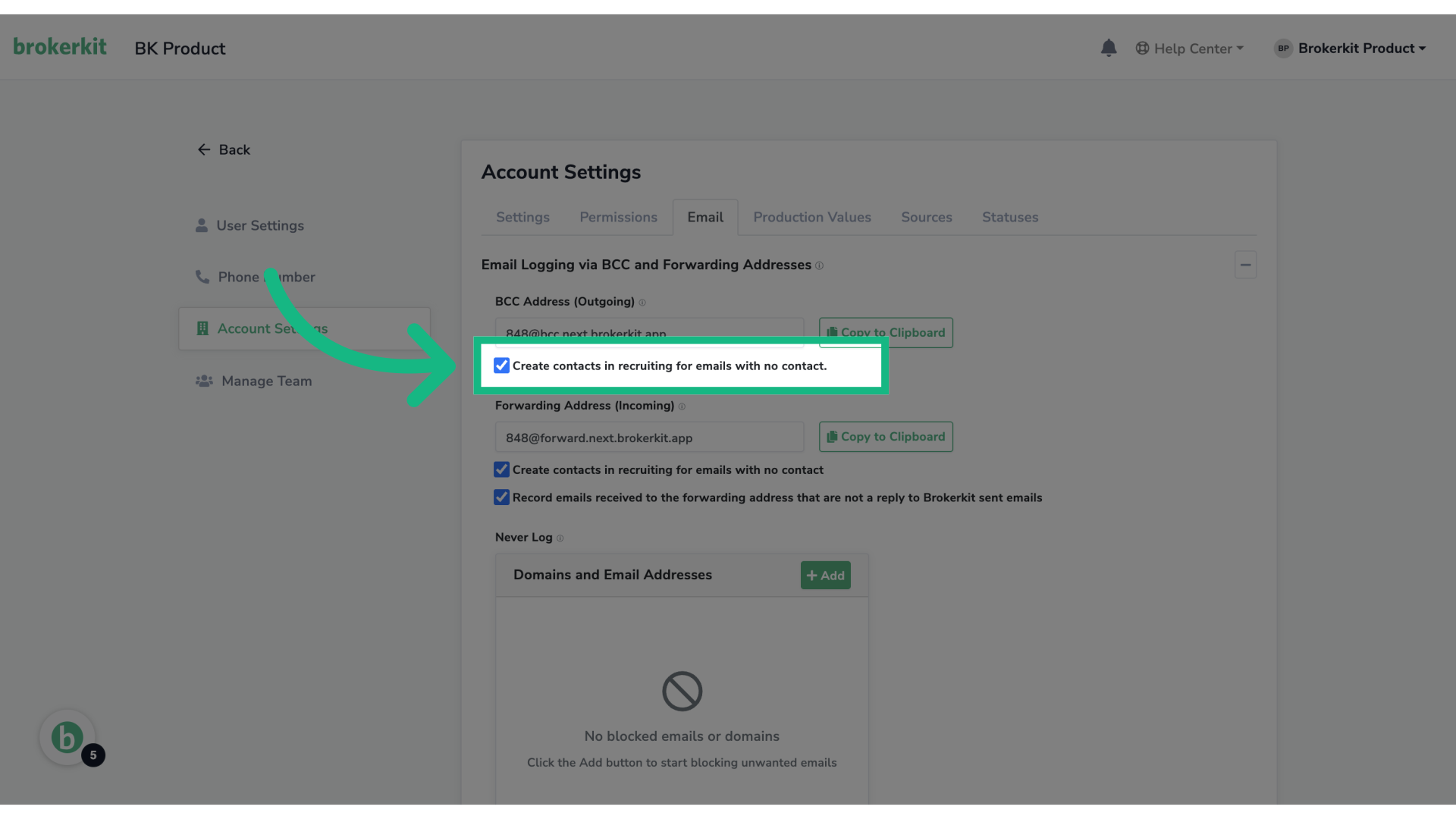1456x819 pixels.
Task: Select Account Settings in sidebar
Action: [304, 329]
